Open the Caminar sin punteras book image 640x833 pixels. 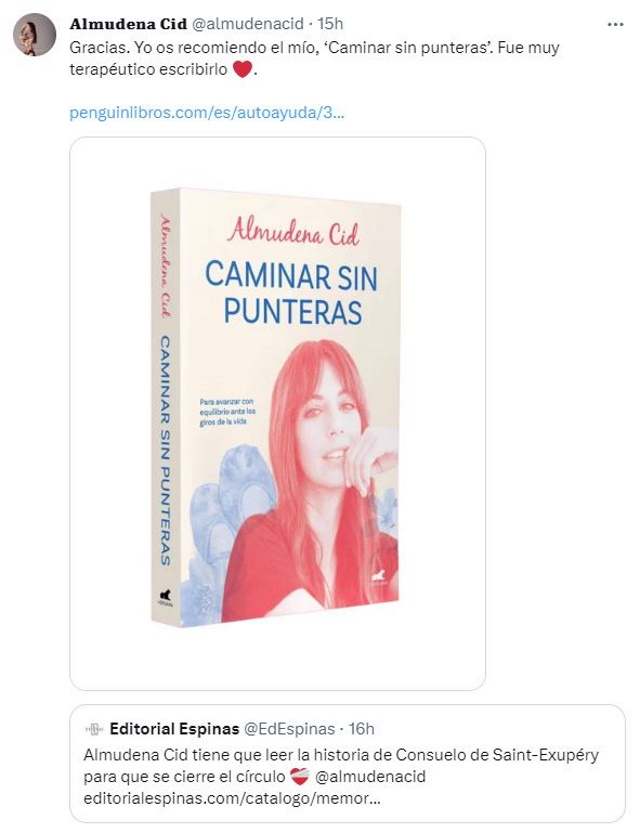(x=277, y=413)
